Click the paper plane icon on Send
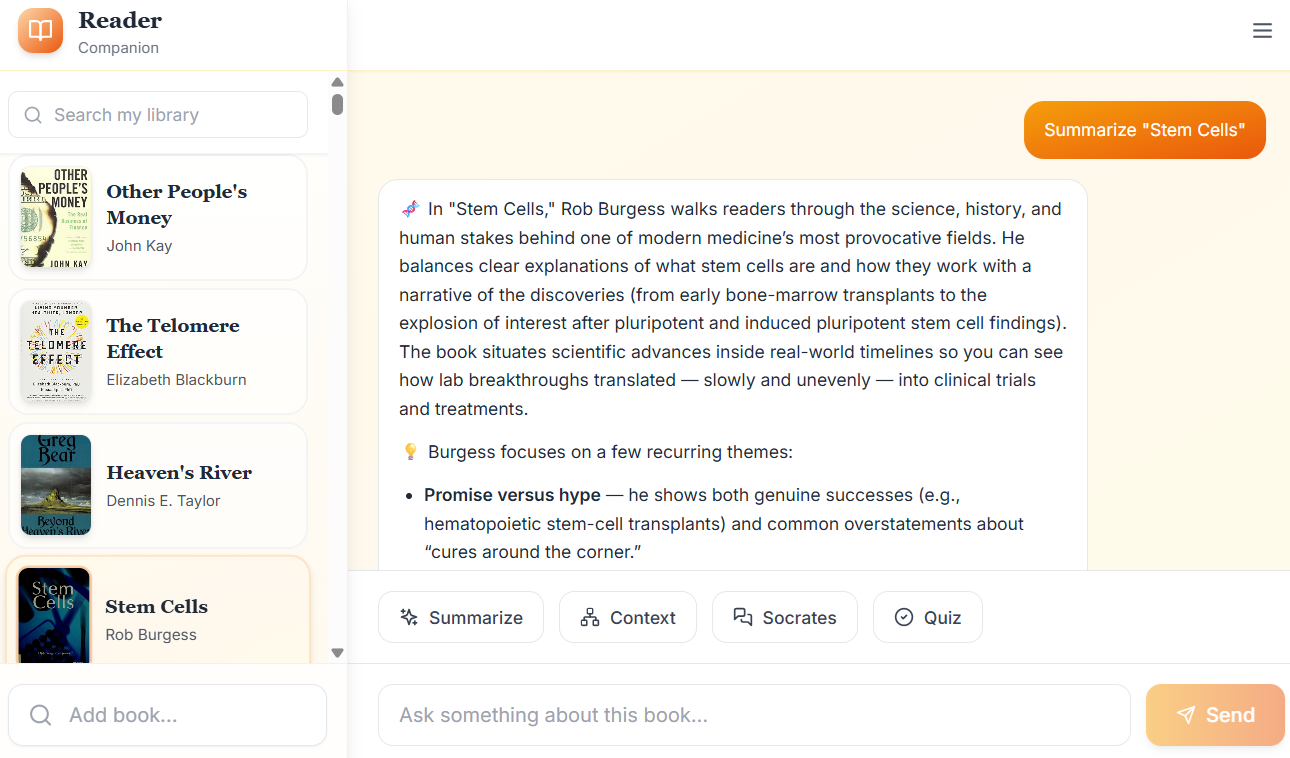Screen dimensions: 1290x758 [x=1187, y=715]
